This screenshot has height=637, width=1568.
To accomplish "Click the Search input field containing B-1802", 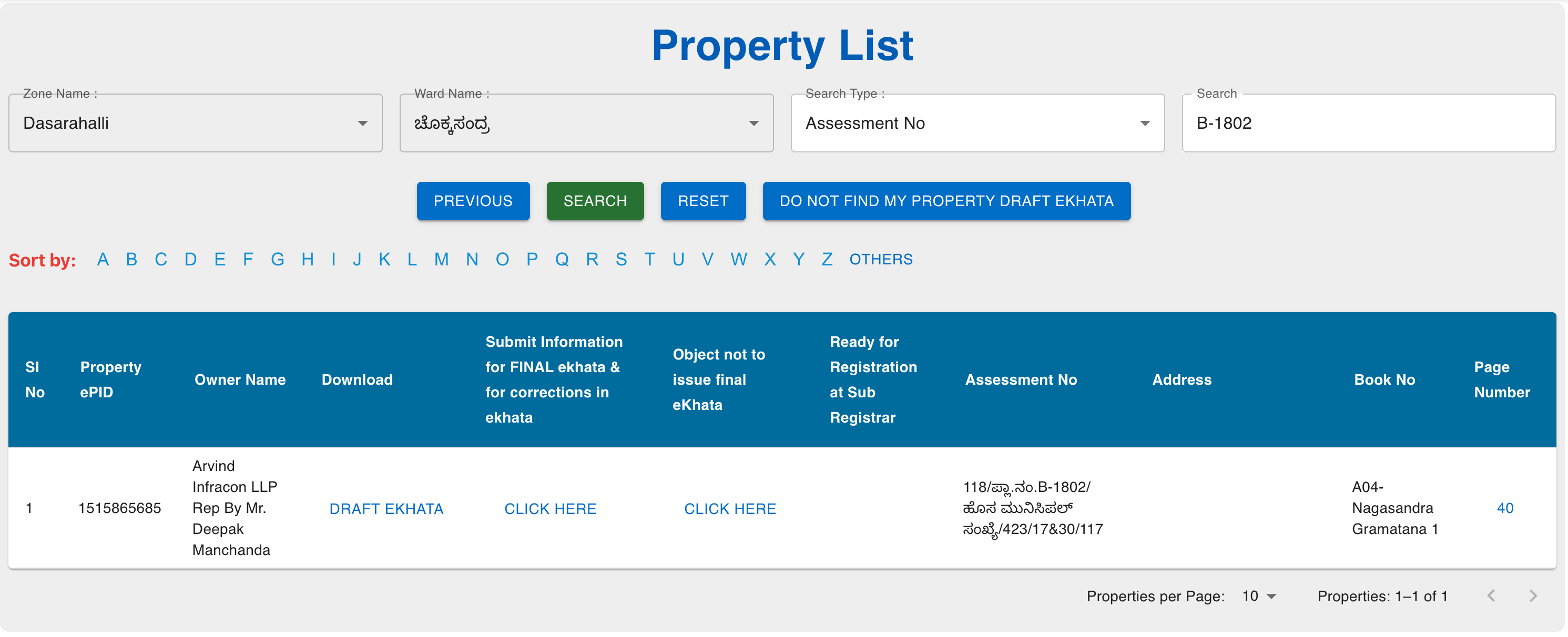I will point(1369,123).
